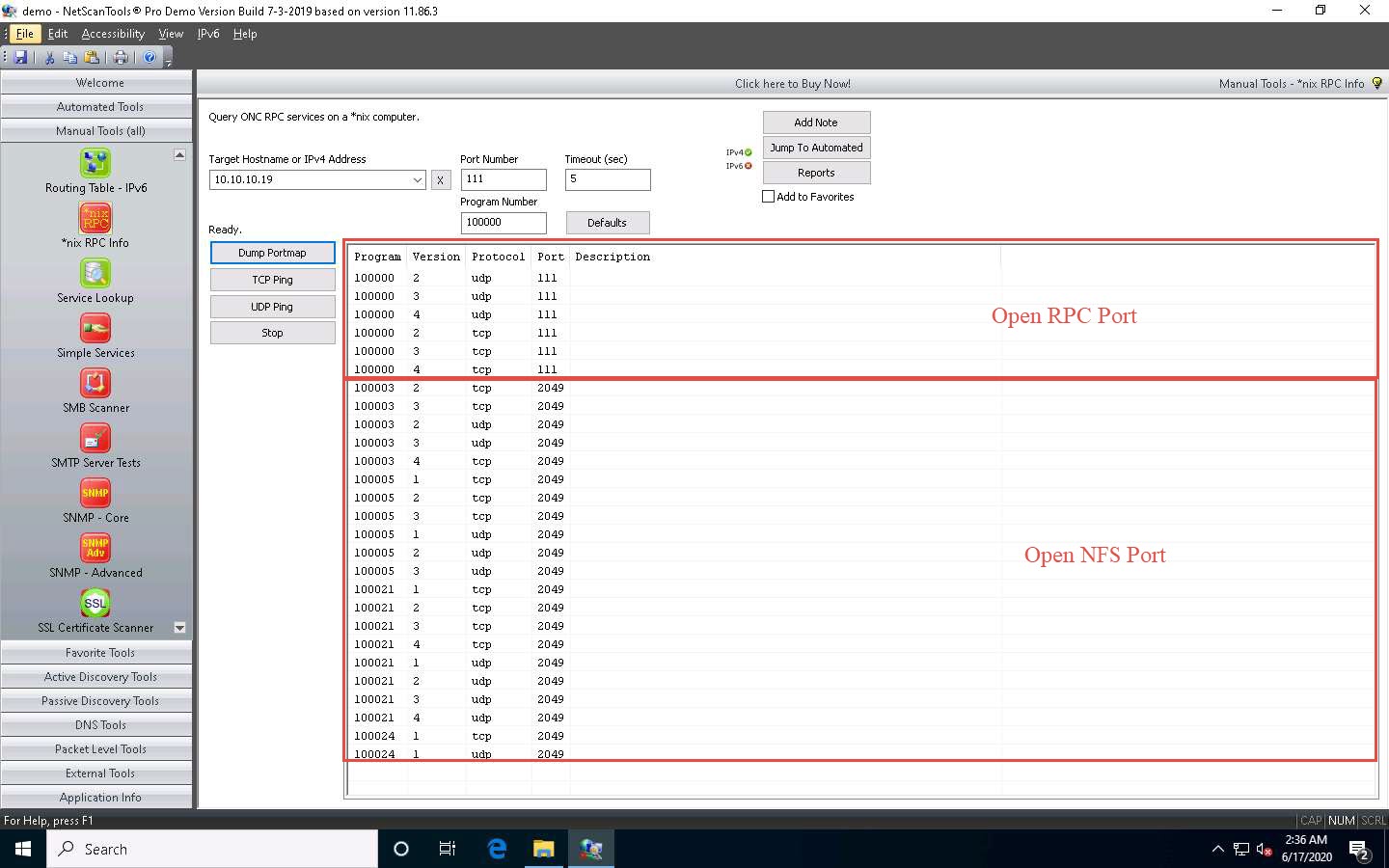
Task: Click the Port Number field
Action: (x=504, y=179)
